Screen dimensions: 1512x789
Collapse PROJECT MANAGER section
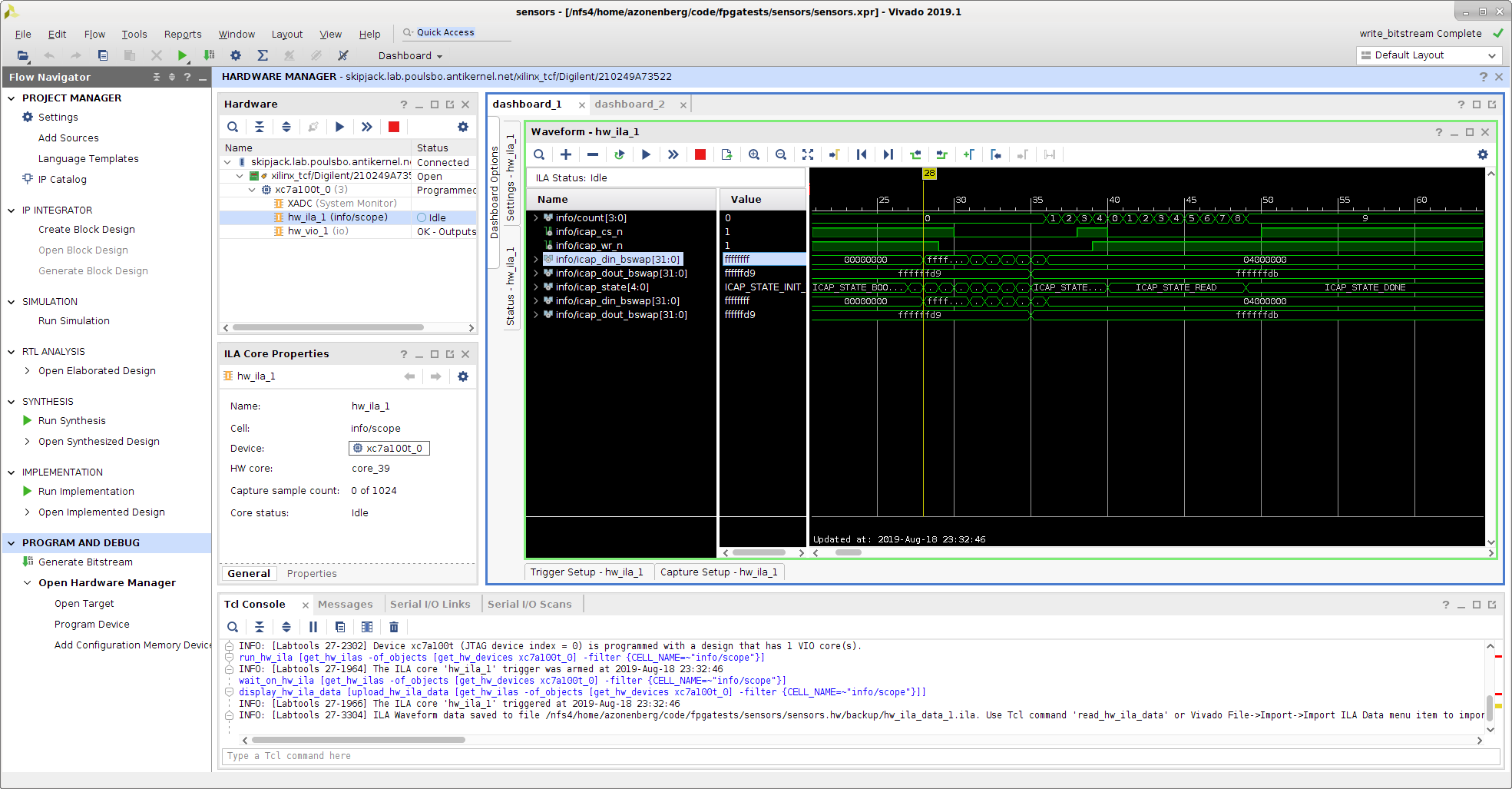click(12, 98)
